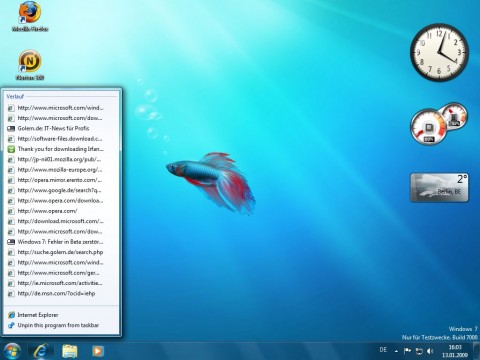The height and width of the screenshot is (360, 480).
Task: Click the Show desktop button at taskbar end
Action: (x=477, y=351)
